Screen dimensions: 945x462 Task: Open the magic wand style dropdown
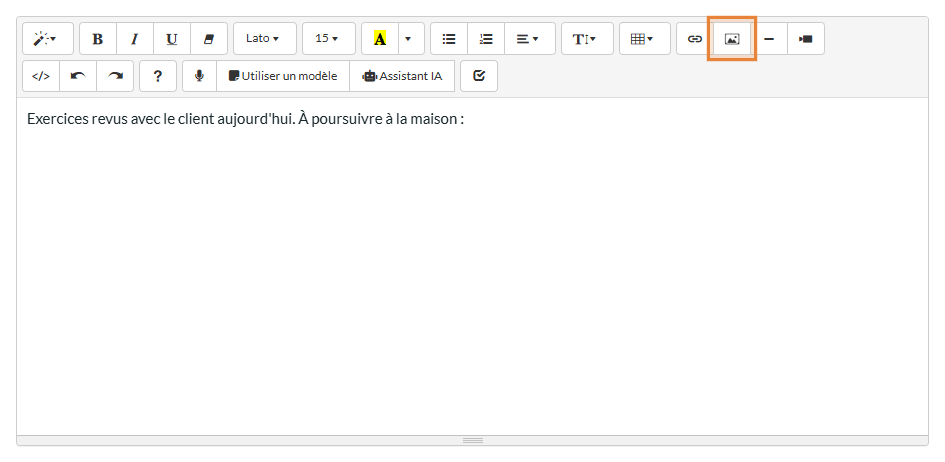pyautogui.click(x=48, y=39)
